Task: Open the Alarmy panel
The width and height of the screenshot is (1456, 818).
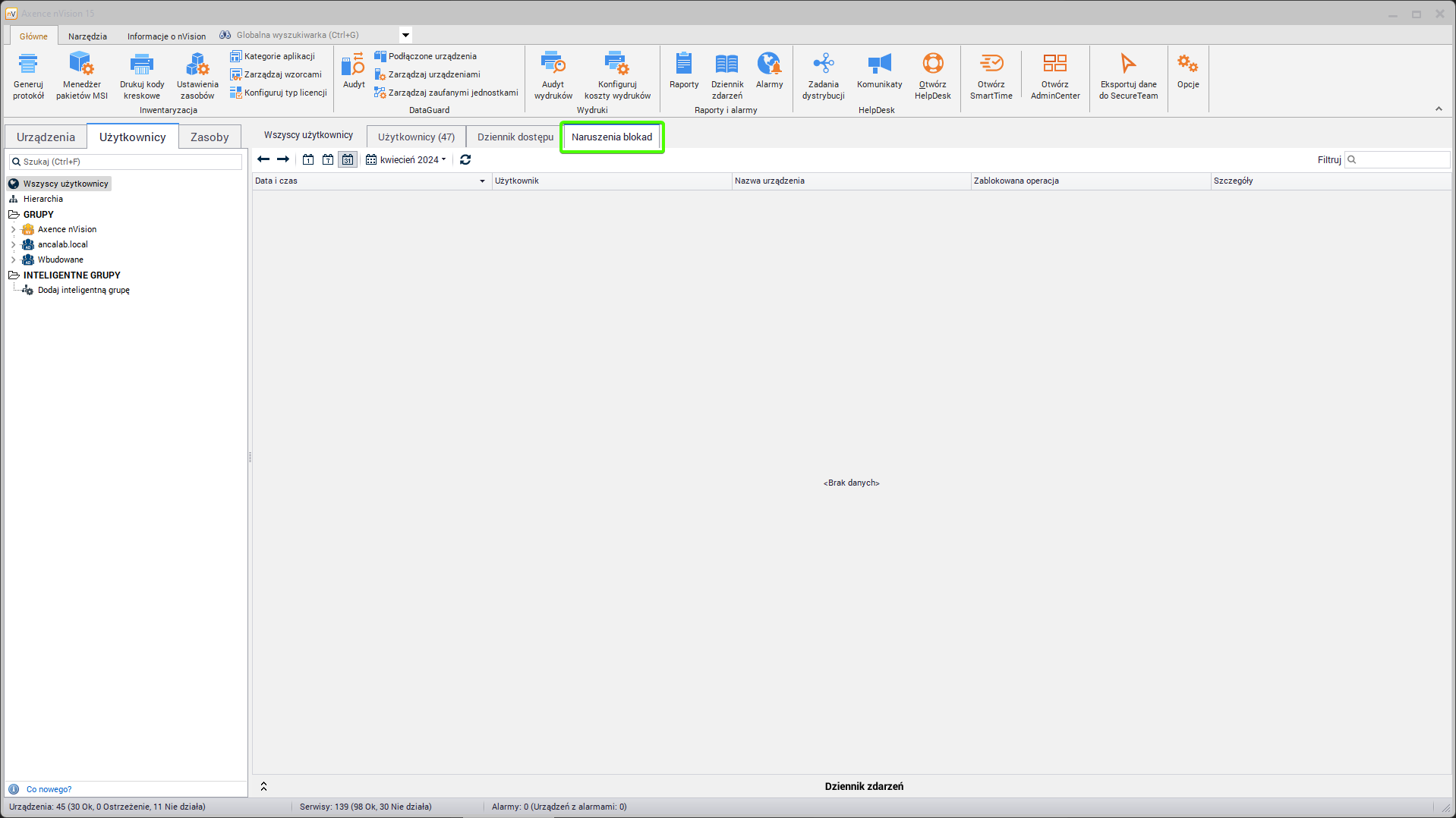Action: (769, 71)
